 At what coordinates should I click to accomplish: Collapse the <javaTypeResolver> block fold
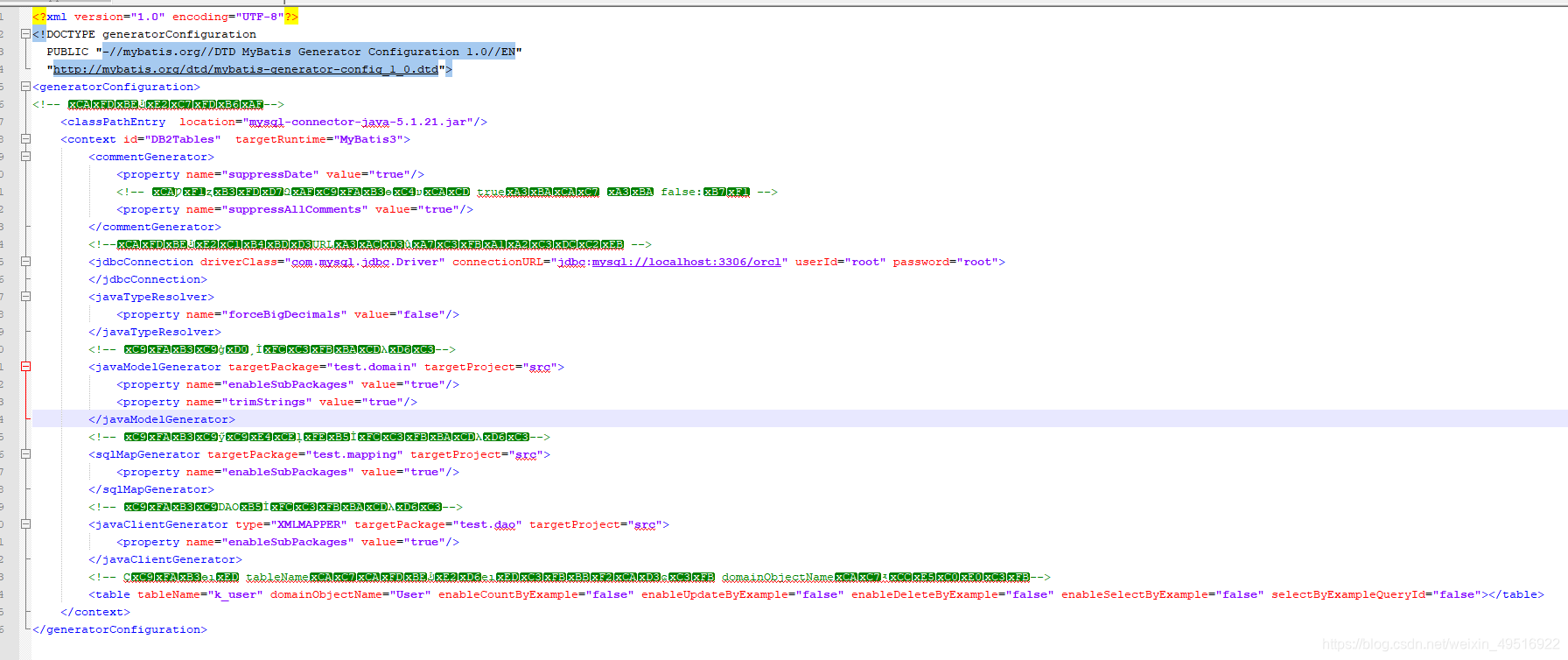(x=25, y=297)
